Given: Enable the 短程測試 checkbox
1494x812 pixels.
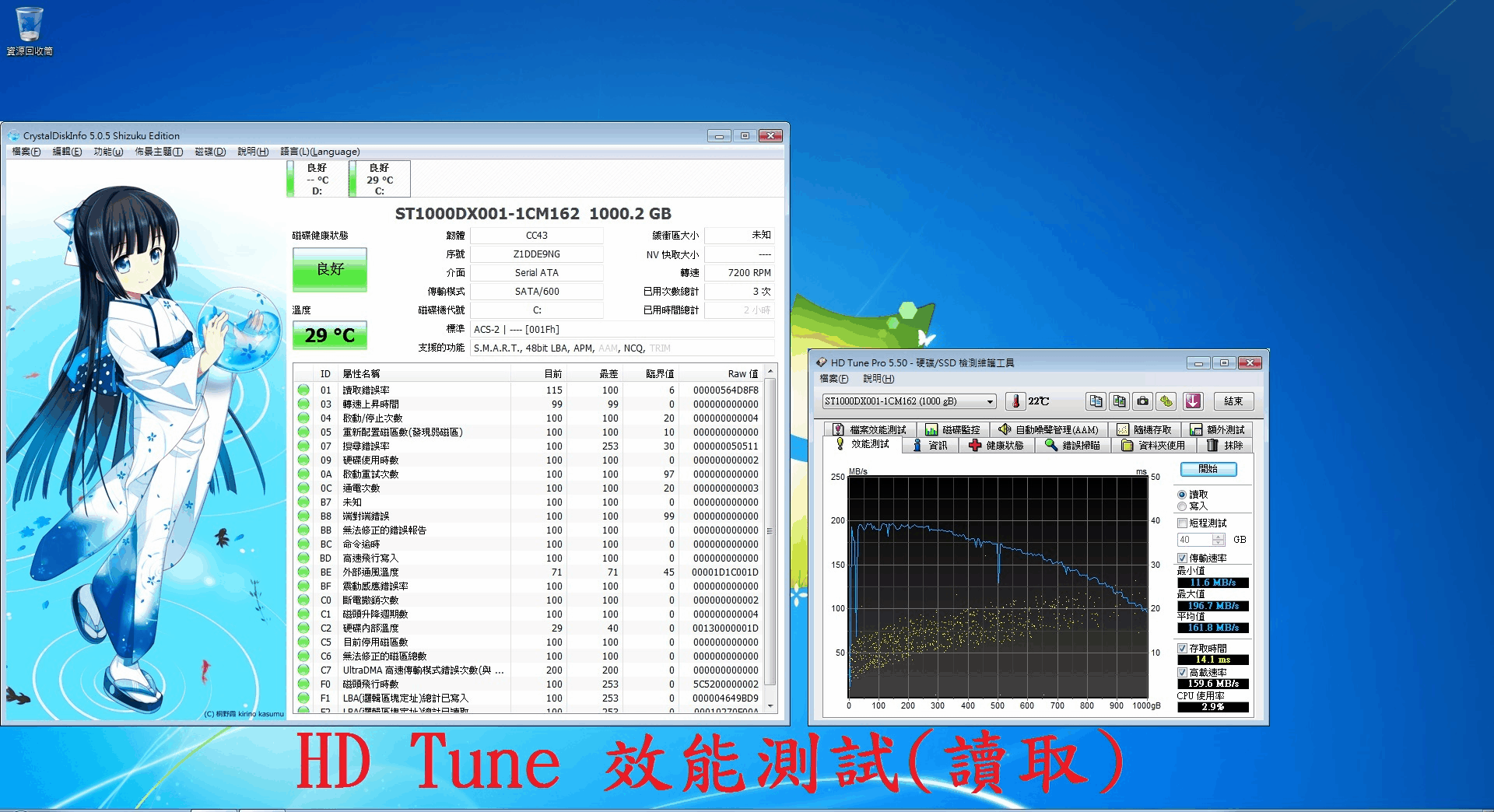Looking at the screenshot, I should click(1182, 523).
